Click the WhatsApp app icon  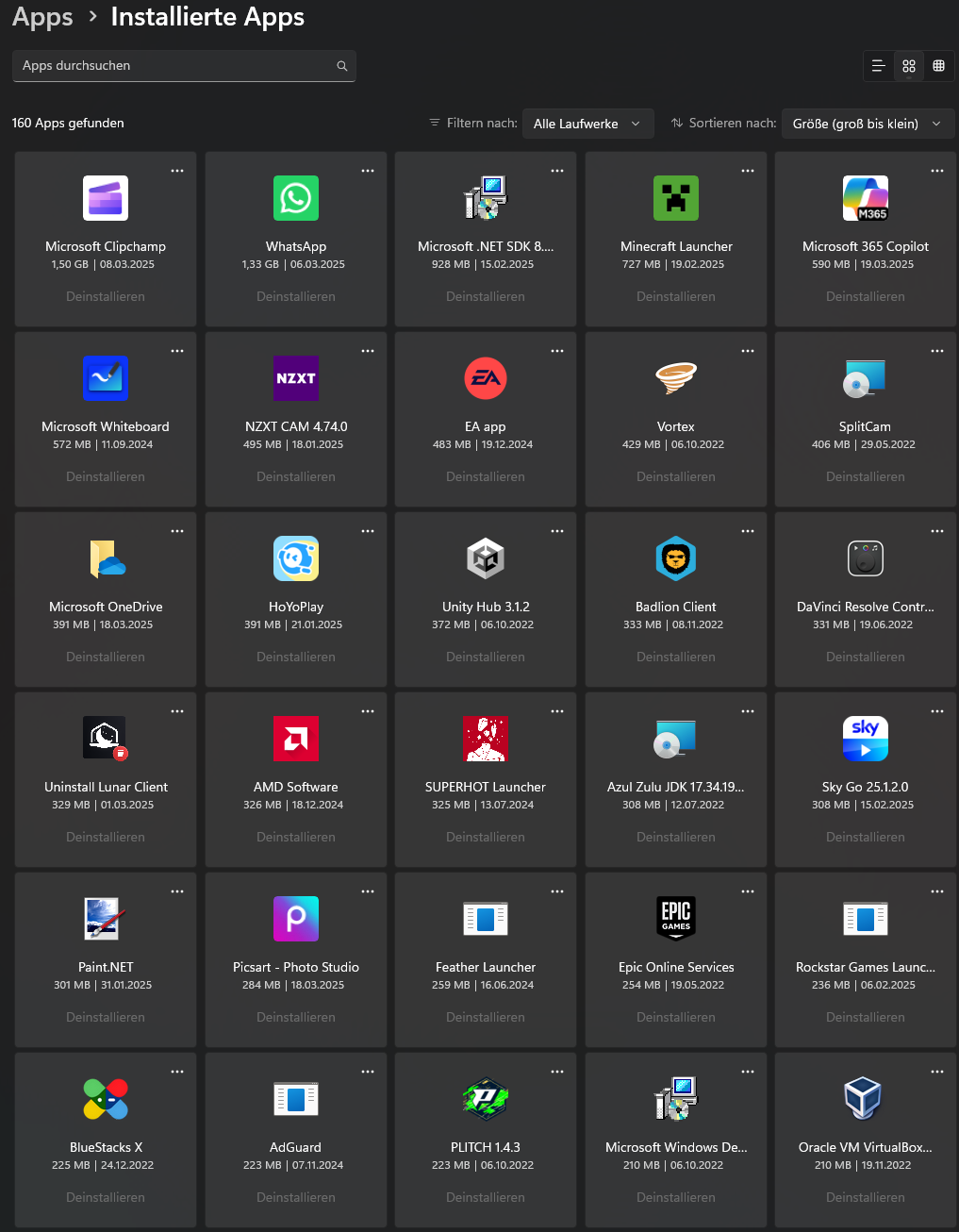(296, 198)
